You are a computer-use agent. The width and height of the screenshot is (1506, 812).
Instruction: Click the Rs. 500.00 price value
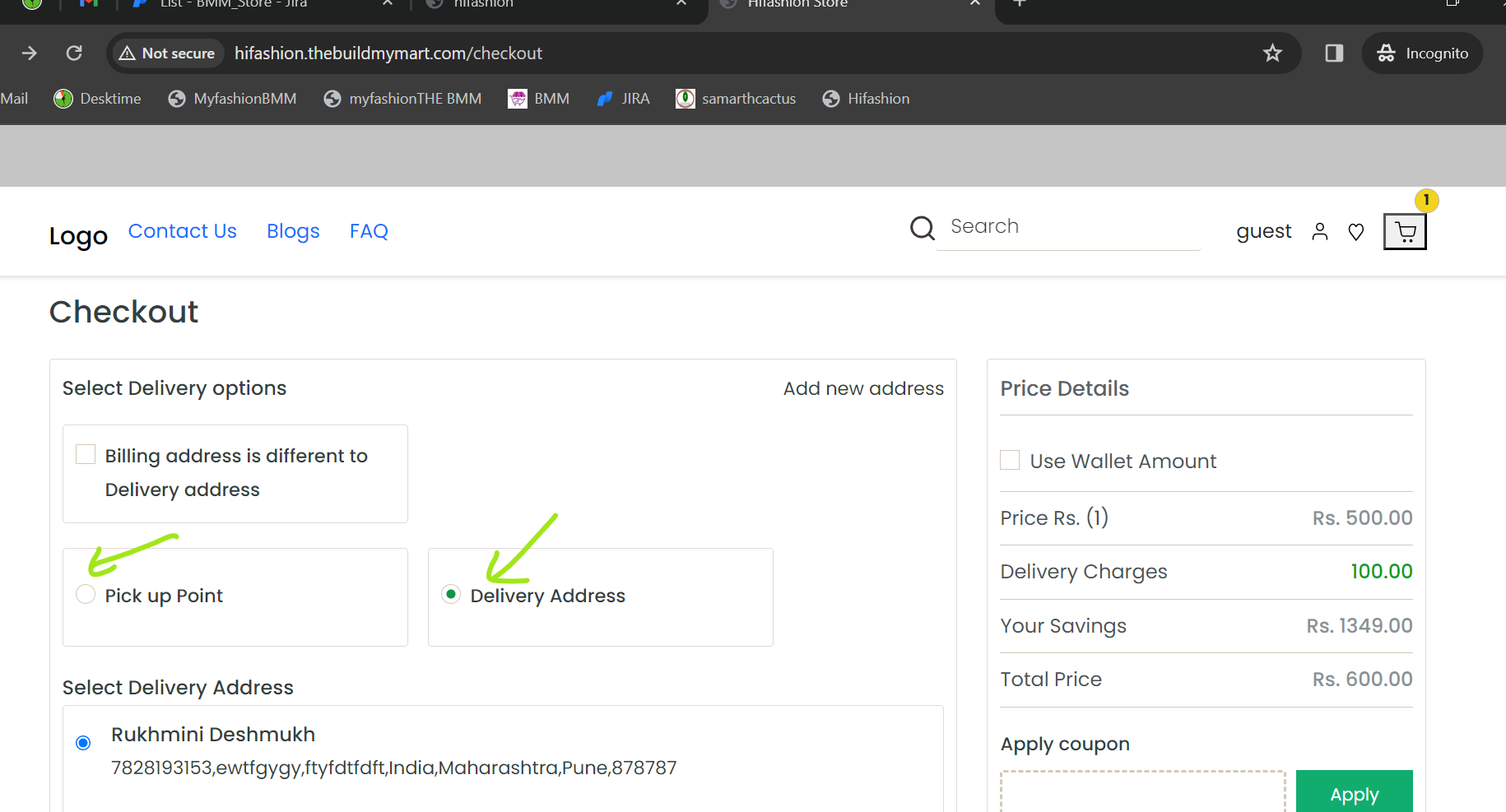point(1362,518)
